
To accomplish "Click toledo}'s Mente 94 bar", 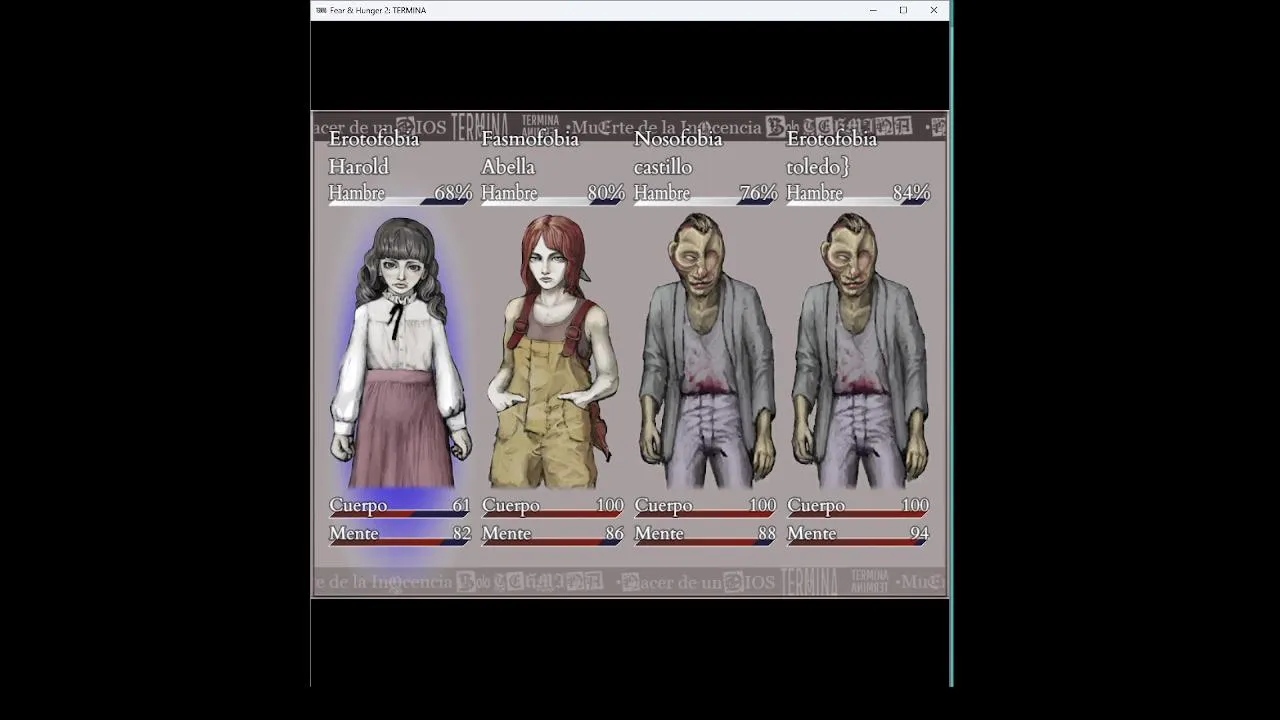I will 858,535.
